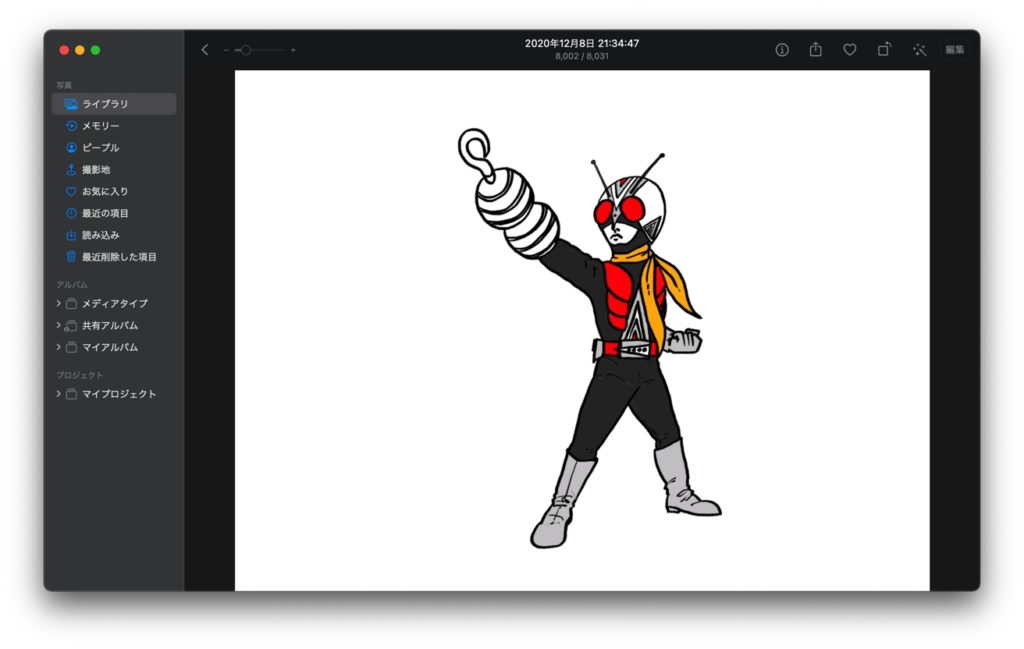Select the マイアルバム album row
Viewport: 1024px width, 649px height.
[x=114, y=347]
